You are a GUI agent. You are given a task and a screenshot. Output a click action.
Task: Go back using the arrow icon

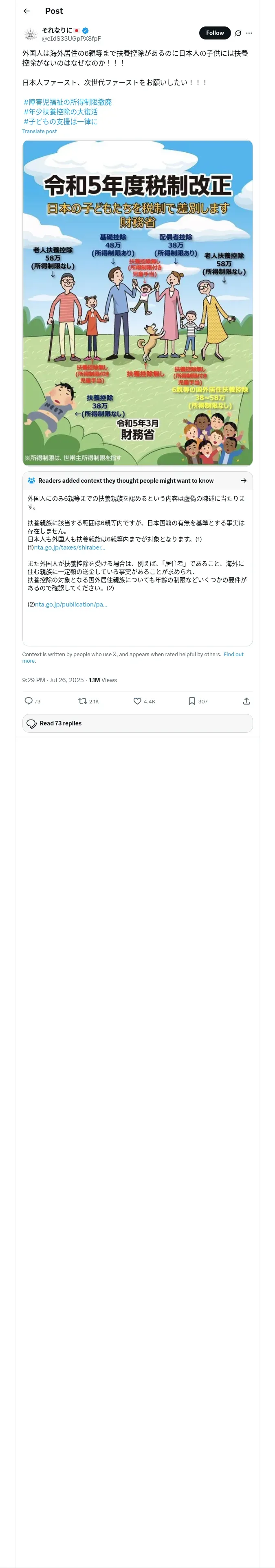point(27,11)
